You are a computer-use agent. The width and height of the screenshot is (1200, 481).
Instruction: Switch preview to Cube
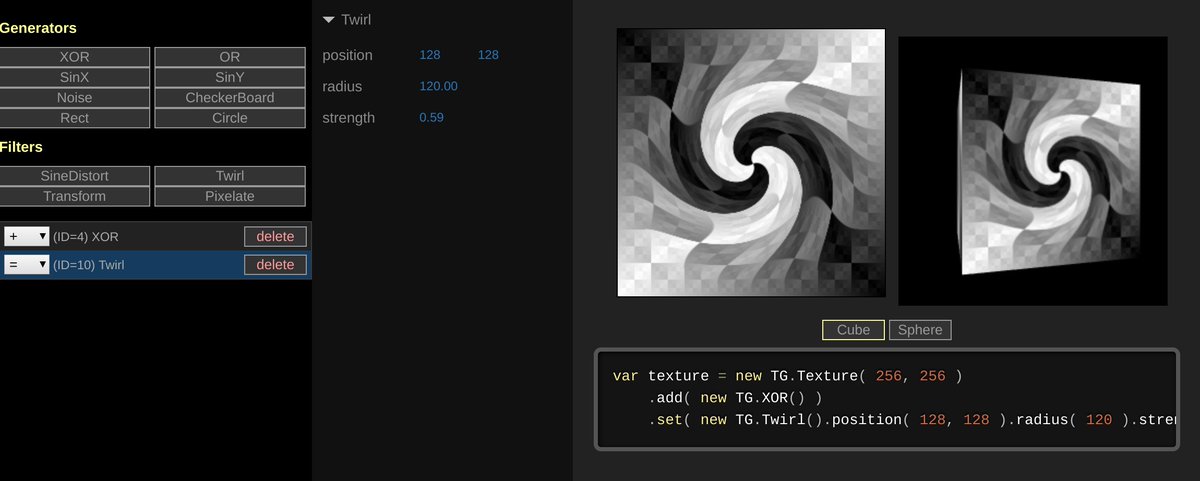pyautogui.click(x=853, y=330)
